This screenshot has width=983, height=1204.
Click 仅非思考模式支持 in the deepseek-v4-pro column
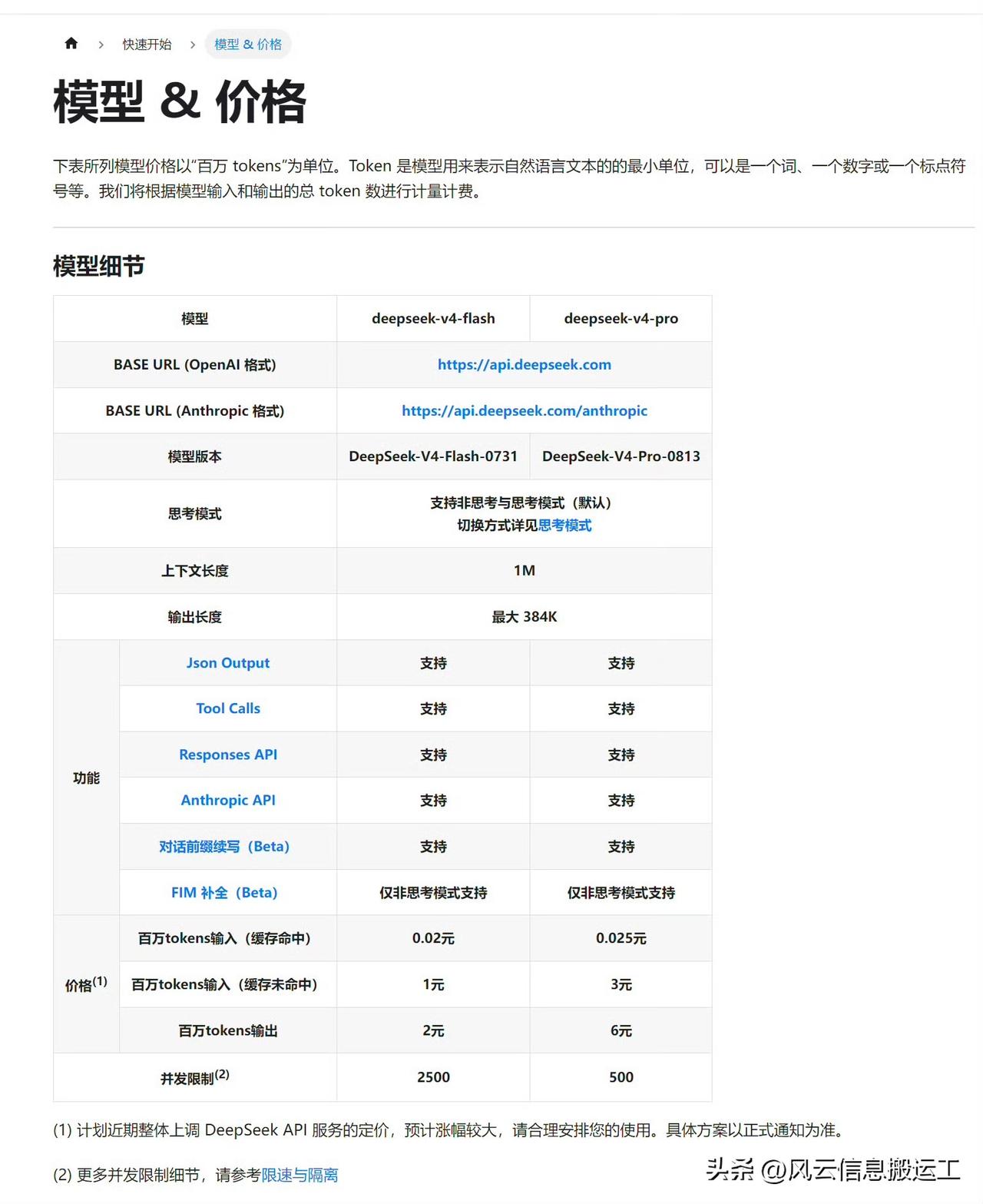pos(621,893)
